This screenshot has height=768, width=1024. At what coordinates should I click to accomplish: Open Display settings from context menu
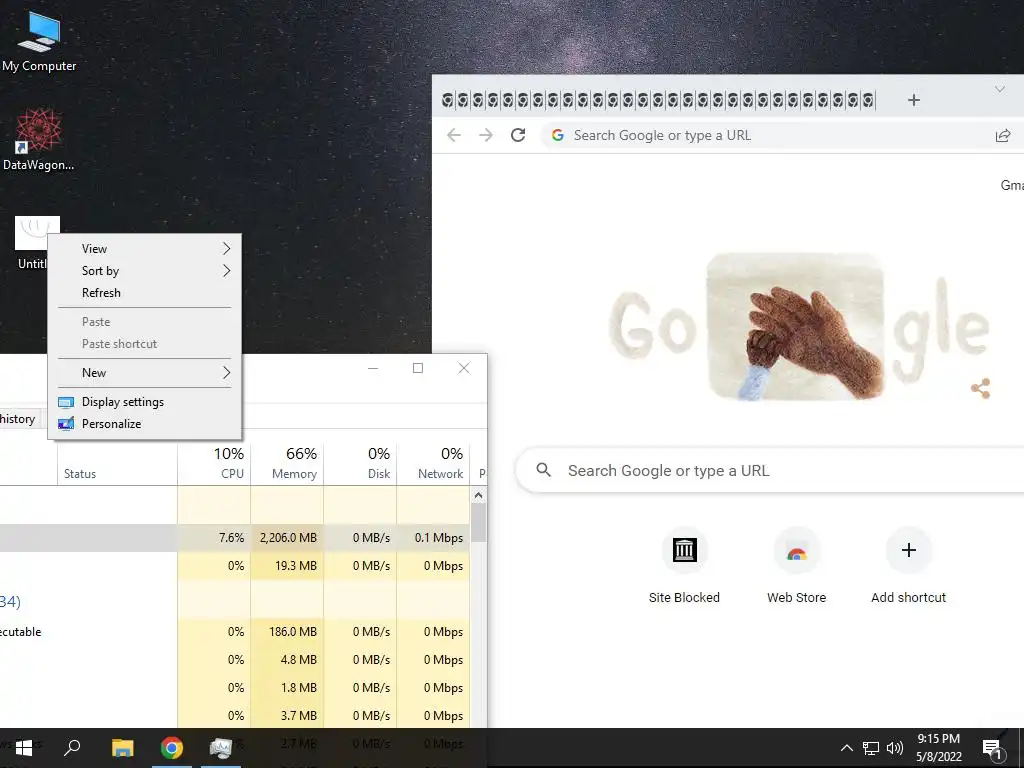144,402
